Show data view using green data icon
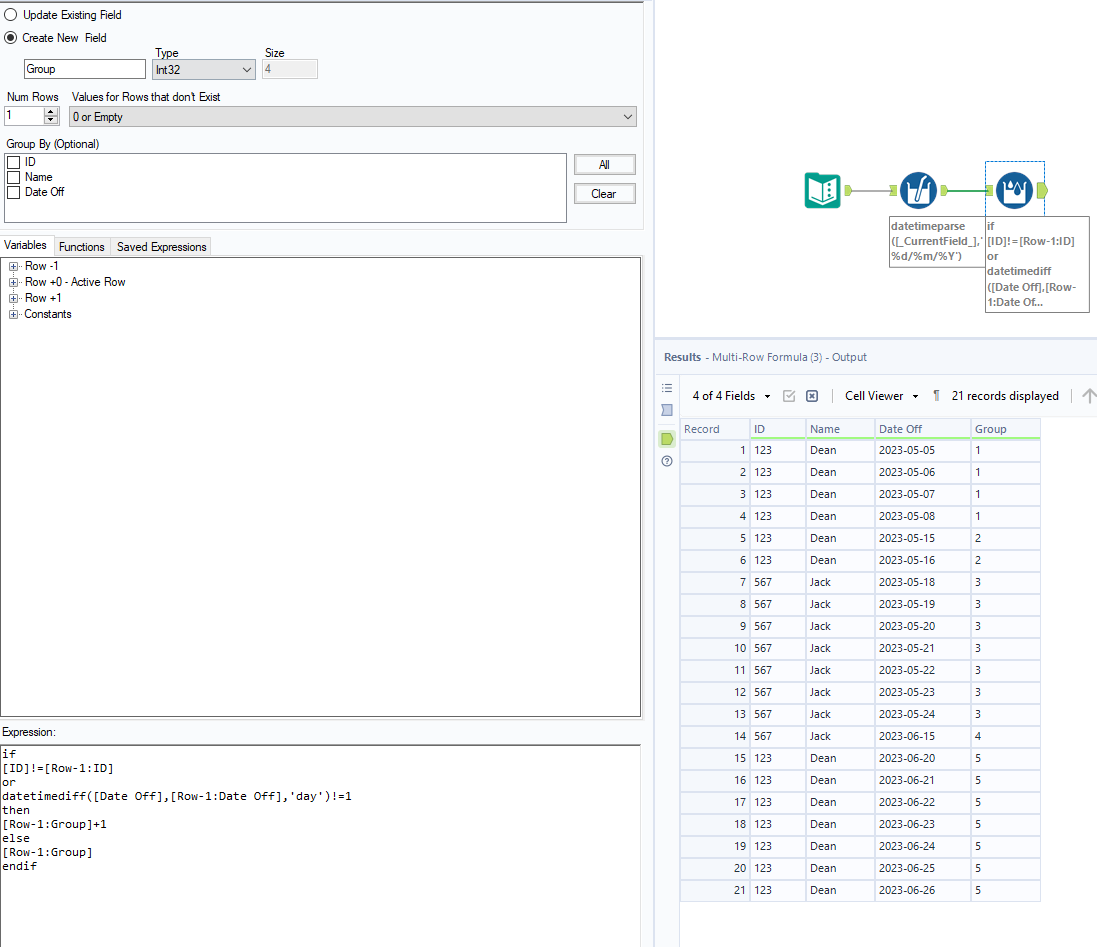1097x947 pixels. (x=667, y=439)
